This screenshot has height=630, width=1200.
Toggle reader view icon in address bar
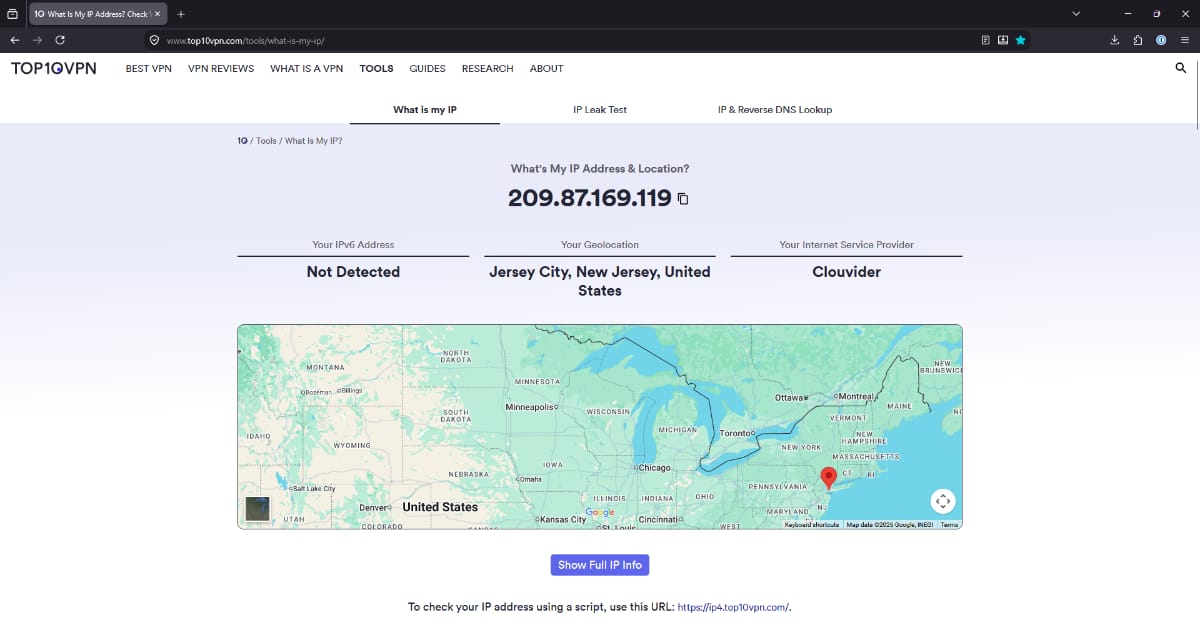pos(985,40)
